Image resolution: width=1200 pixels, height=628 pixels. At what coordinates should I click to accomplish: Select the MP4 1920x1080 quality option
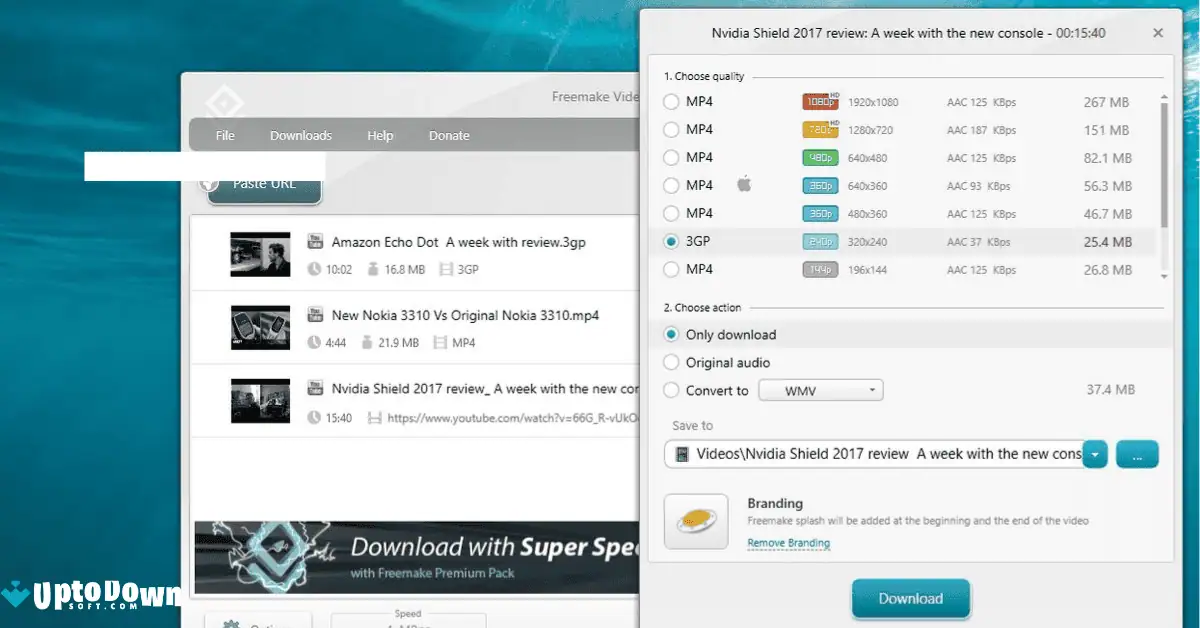671,101
